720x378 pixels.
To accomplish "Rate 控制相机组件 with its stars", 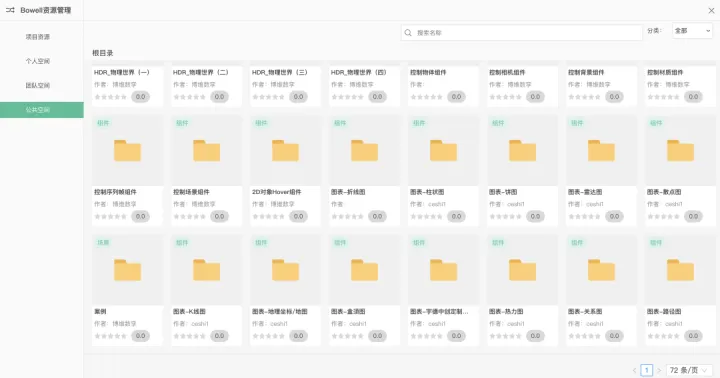I will click(x=506, y=97).
